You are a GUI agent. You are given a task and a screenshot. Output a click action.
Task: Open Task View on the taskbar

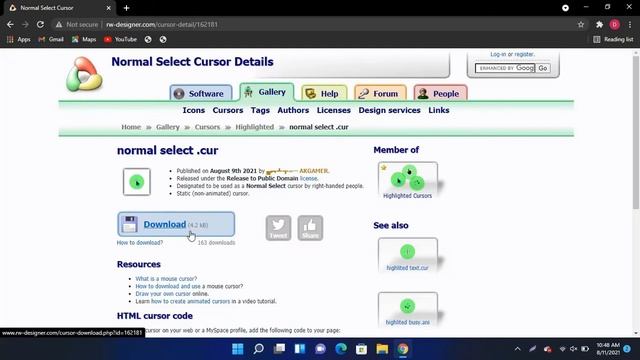[x=279, y=349]
